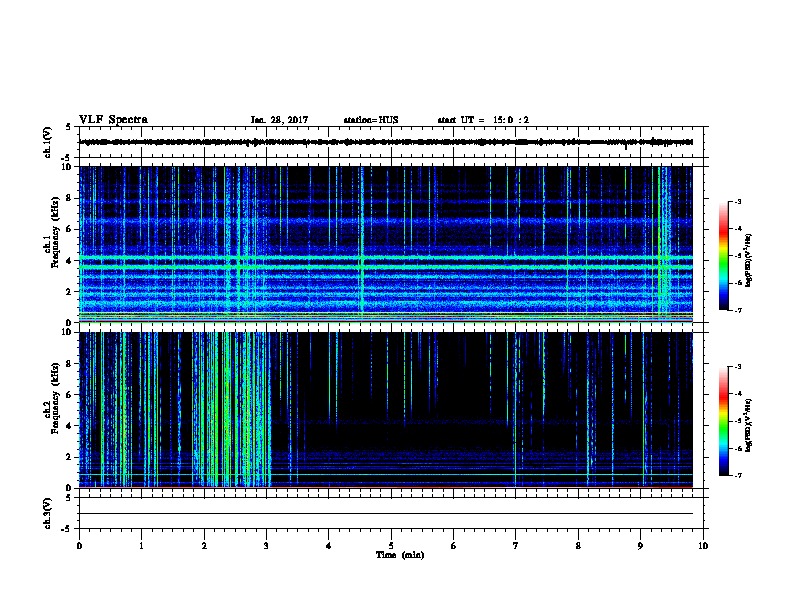Click time-axis tick label "3"

266,545
